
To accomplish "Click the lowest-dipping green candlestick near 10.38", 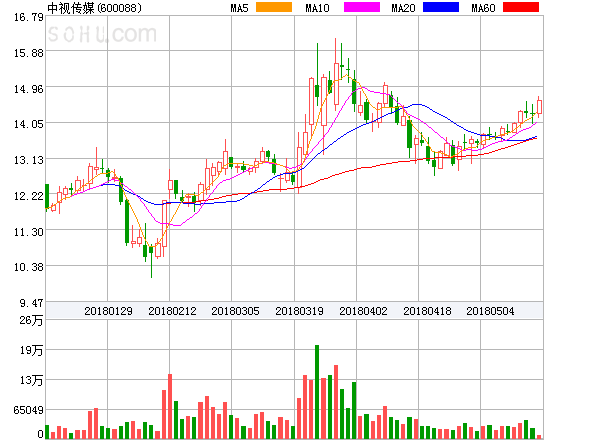I will 151,261.
